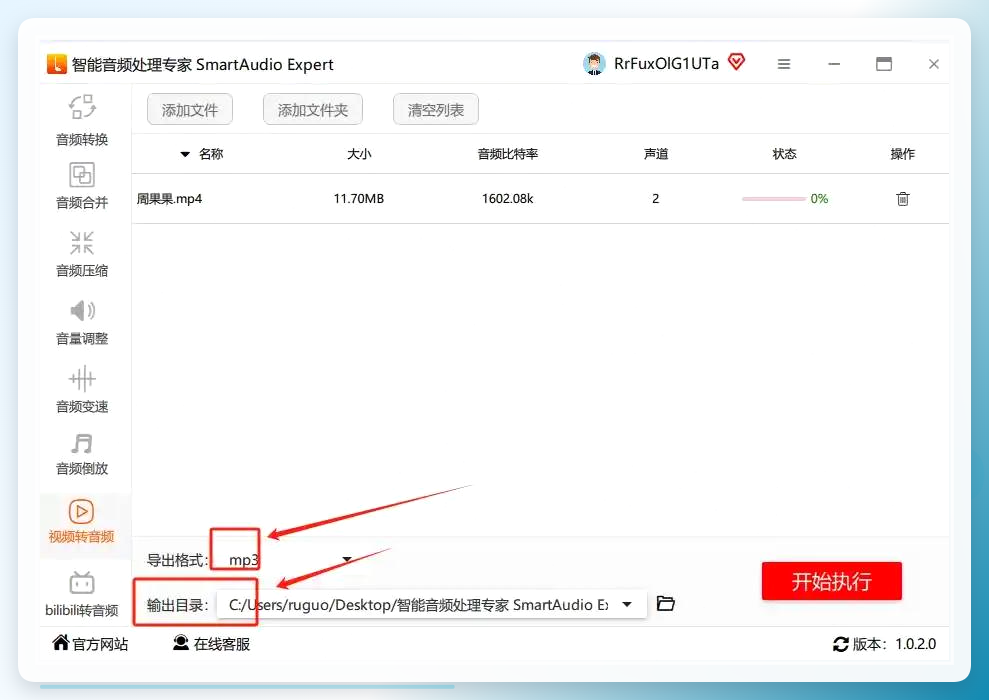Click the 添加文件夹 add folder button
This screenshot has height=700, width=989.
pyautogui.click(x=313, y=110)
